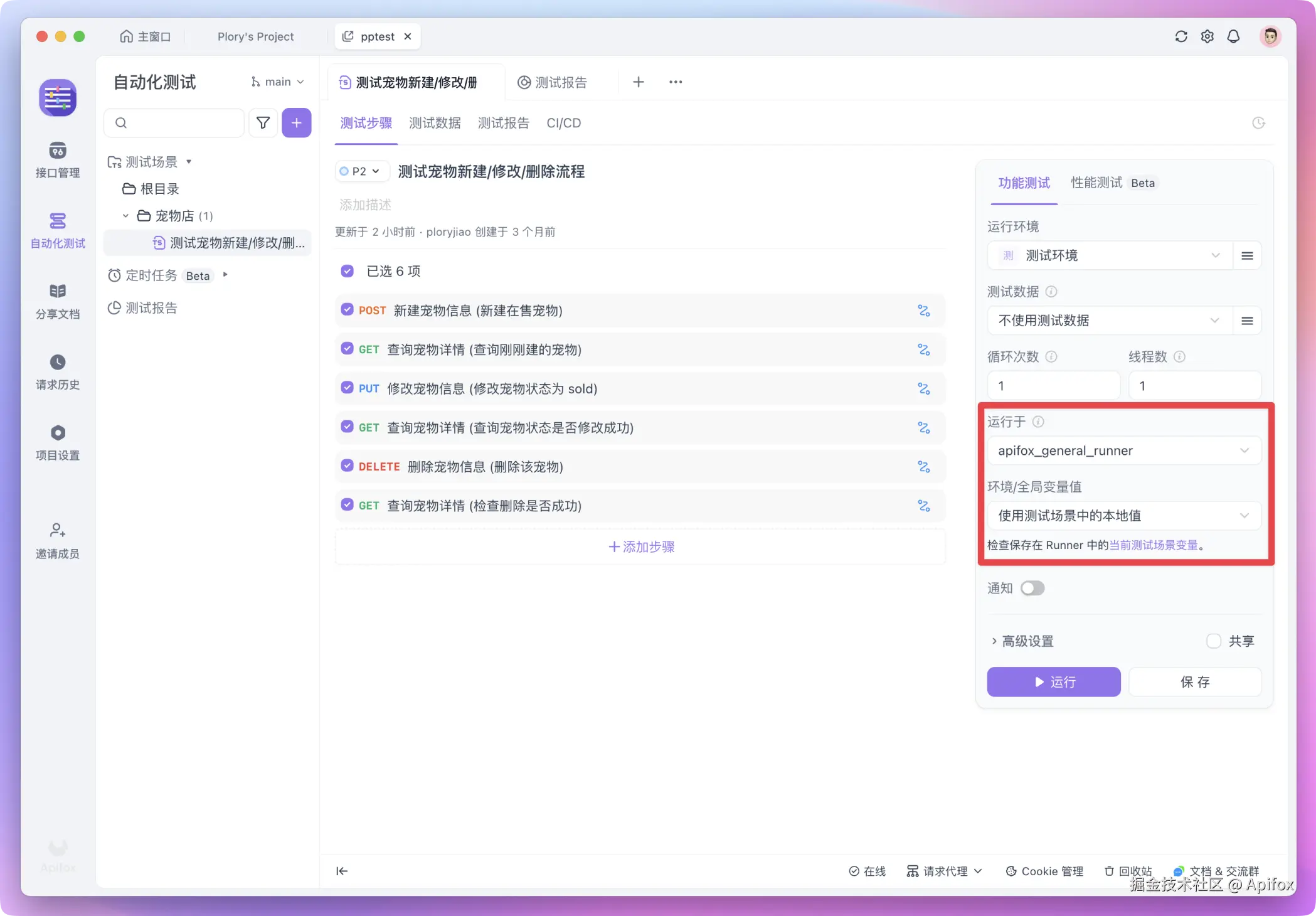Viewport: 1316px width, 916px height.
Task: Open 接口管理 in the left sidebar
Action: [57, 159]
